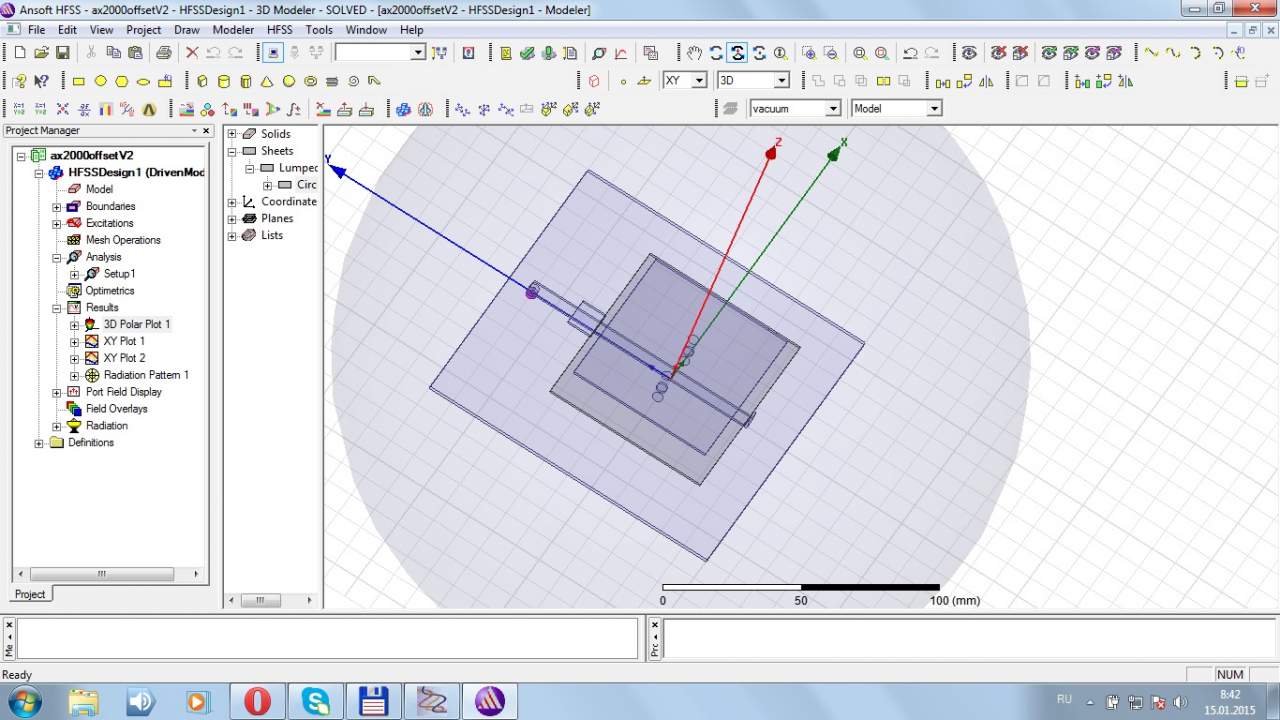
Task: Toggle object visibility with the eye icon
Action: tap(968, 53)
